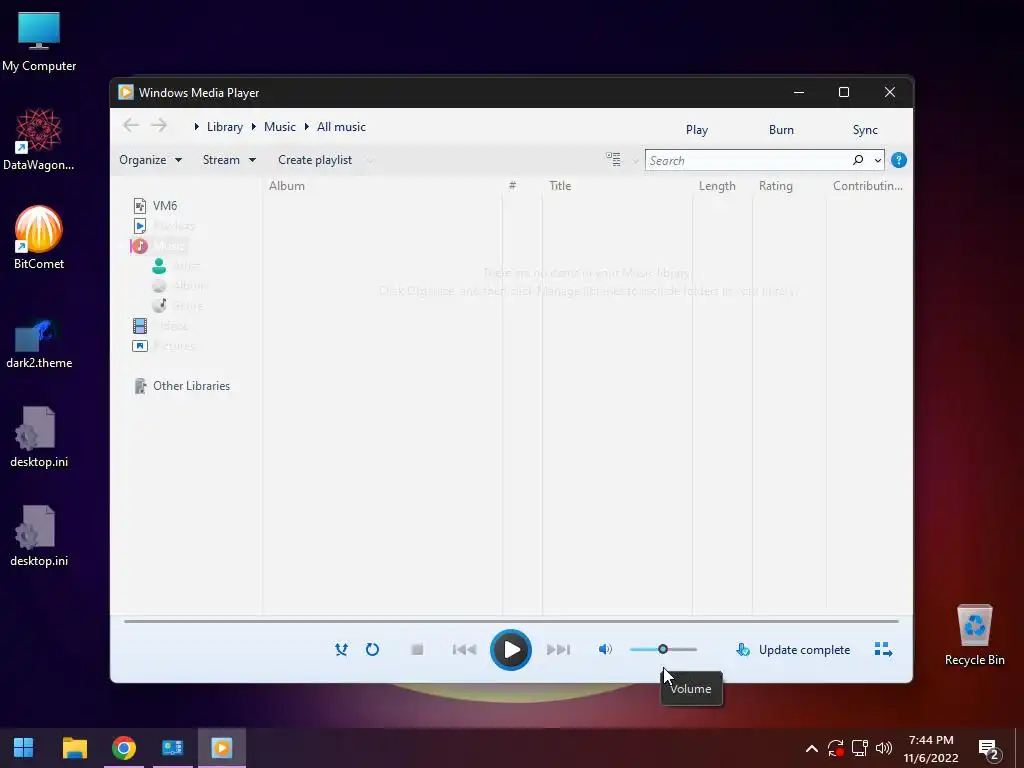The width and height of the screenshot is (1024, 768).
Task: Open notification center icon
Action: tap(989, 749)
